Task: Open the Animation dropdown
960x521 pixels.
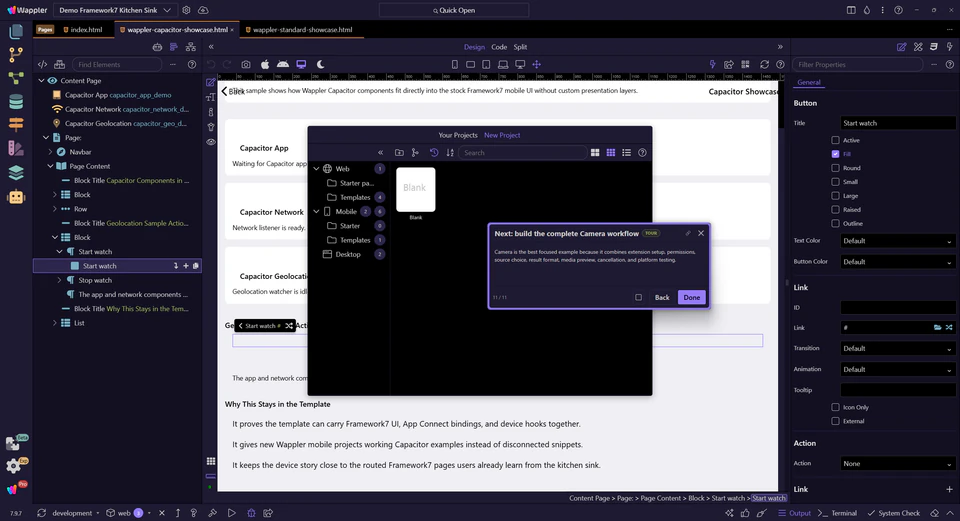Action: point(898,369)
